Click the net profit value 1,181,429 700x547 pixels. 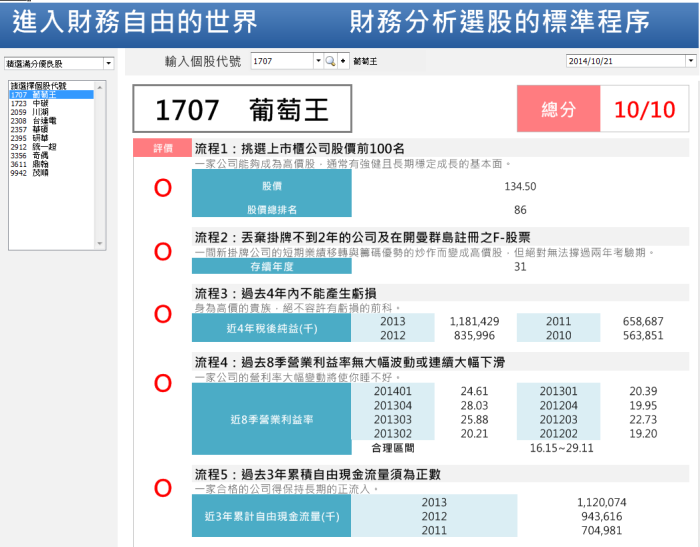click(474, 322)
